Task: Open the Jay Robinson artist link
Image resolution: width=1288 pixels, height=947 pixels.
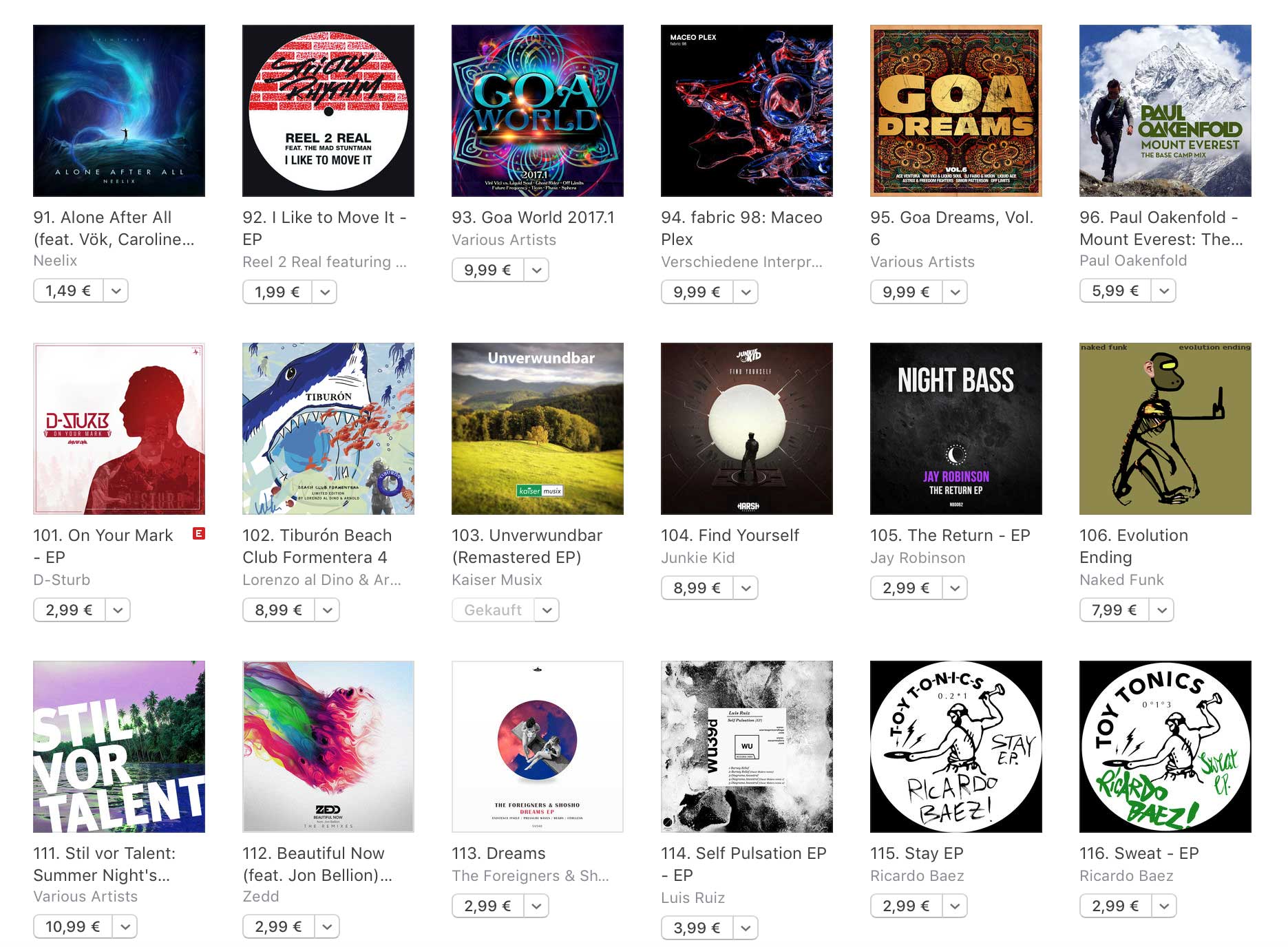Action: [918, 558]
